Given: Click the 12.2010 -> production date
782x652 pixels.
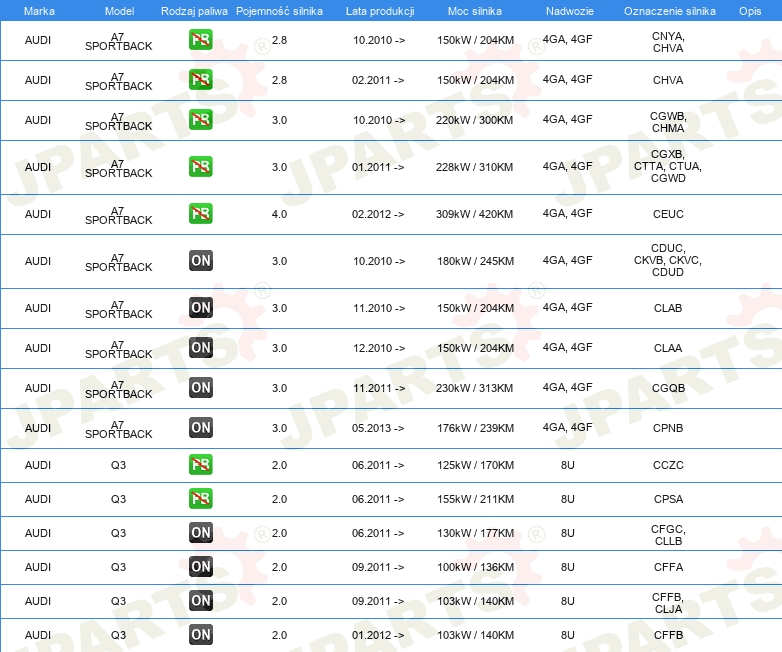Looking at the screenshot, I should pyautogui.click(x=379, y=348).
